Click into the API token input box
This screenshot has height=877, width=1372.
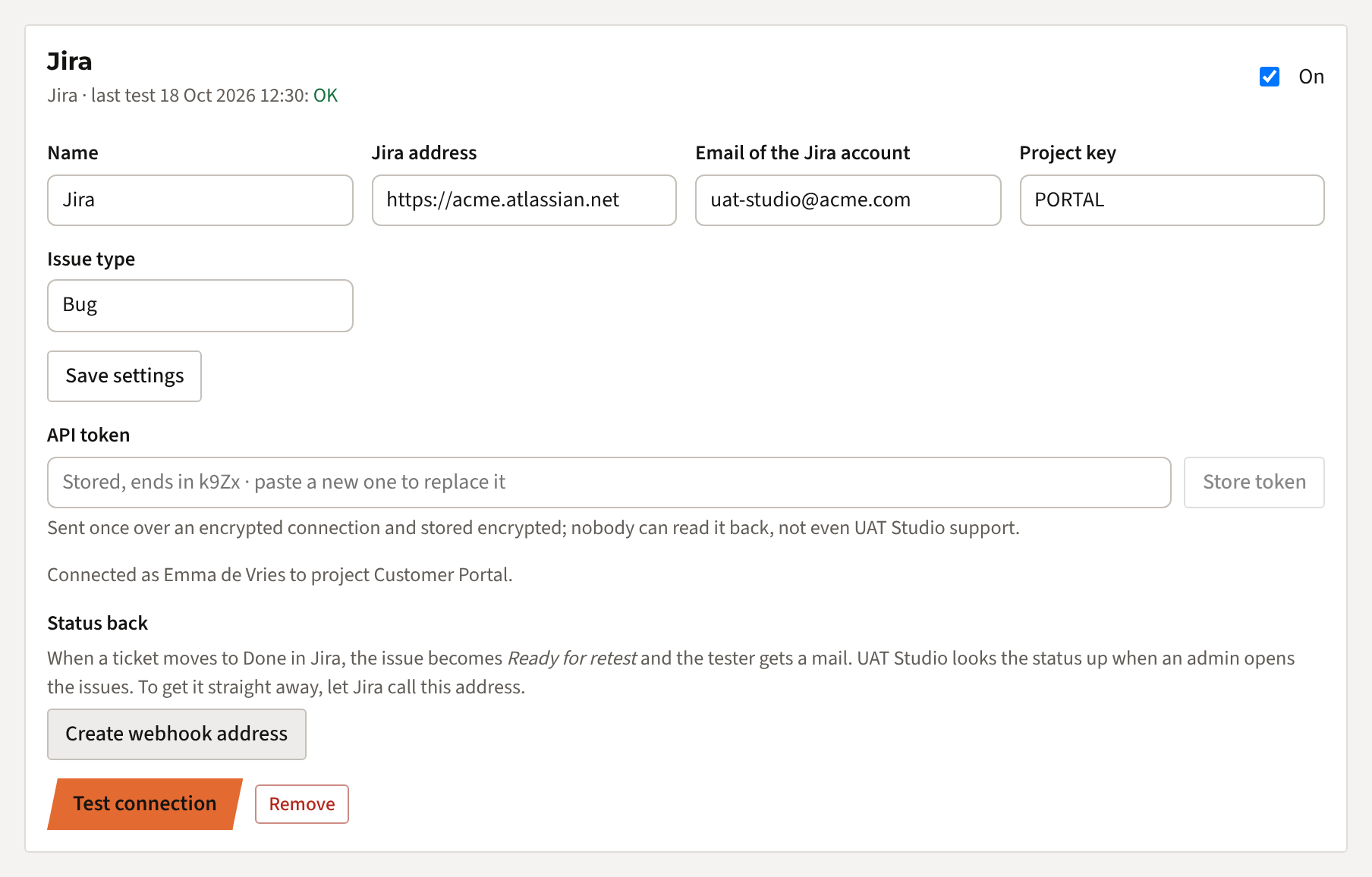point(609,483)
